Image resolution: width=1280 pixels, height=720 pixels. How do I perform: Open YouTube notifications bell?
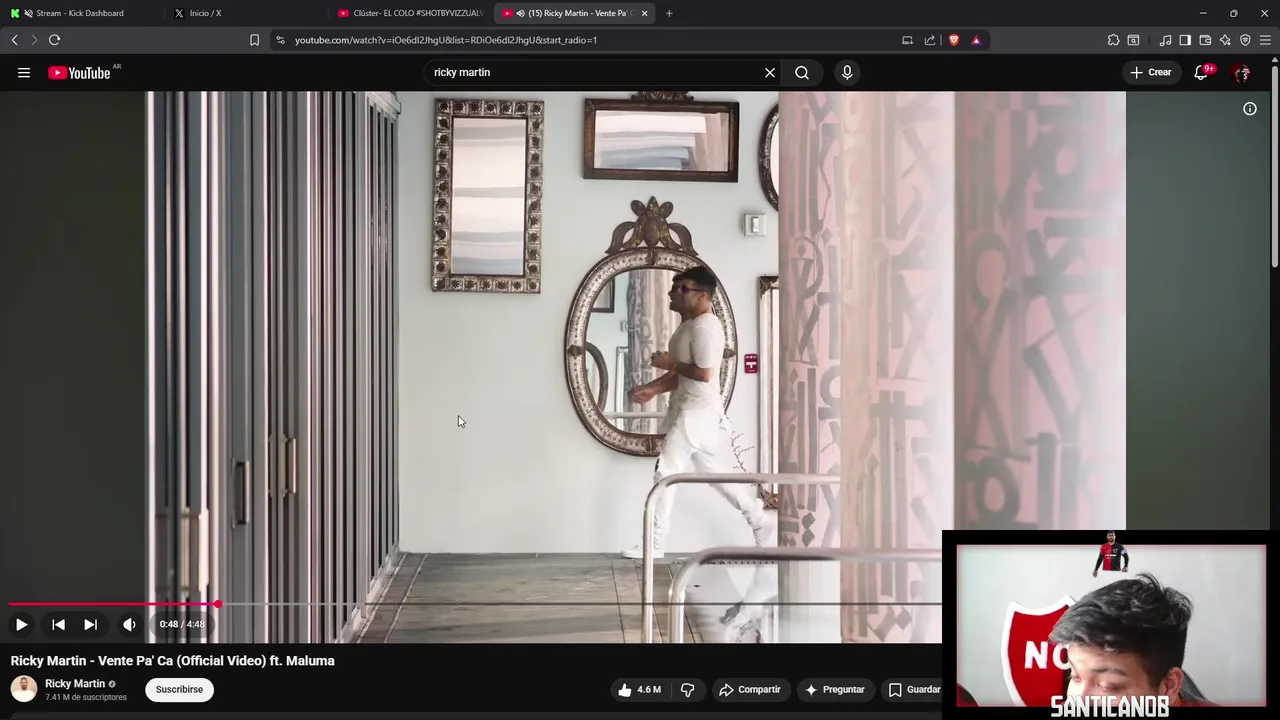pyautogui.click(x=1201, y=72)
